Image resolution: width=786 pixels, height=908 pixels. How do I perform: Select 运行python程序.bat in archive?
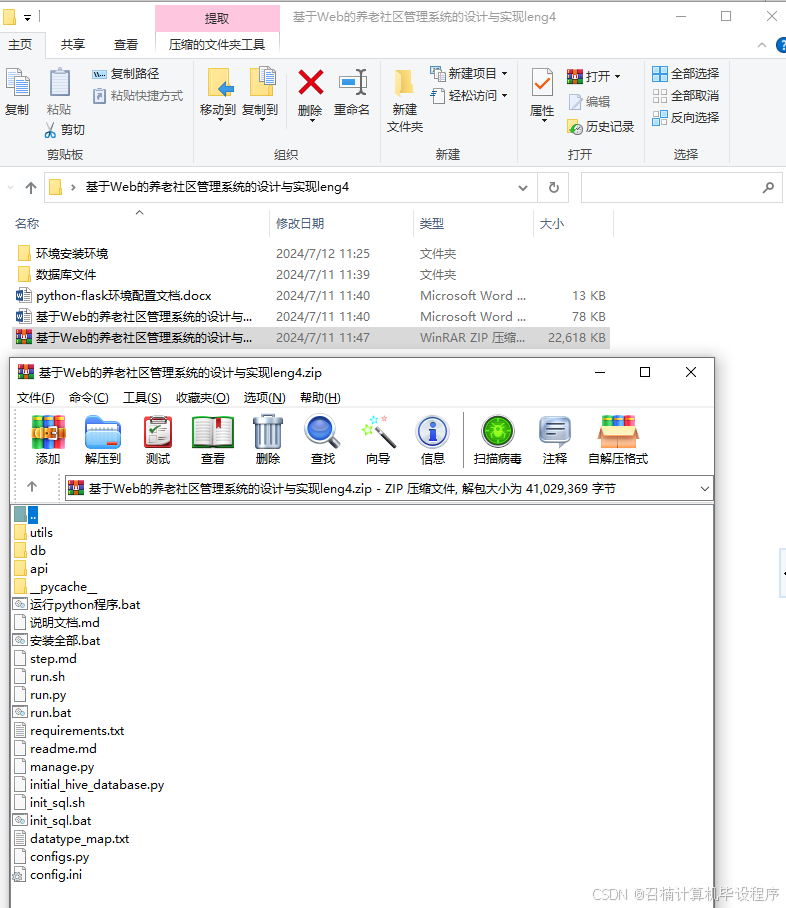tap(78, 605)
